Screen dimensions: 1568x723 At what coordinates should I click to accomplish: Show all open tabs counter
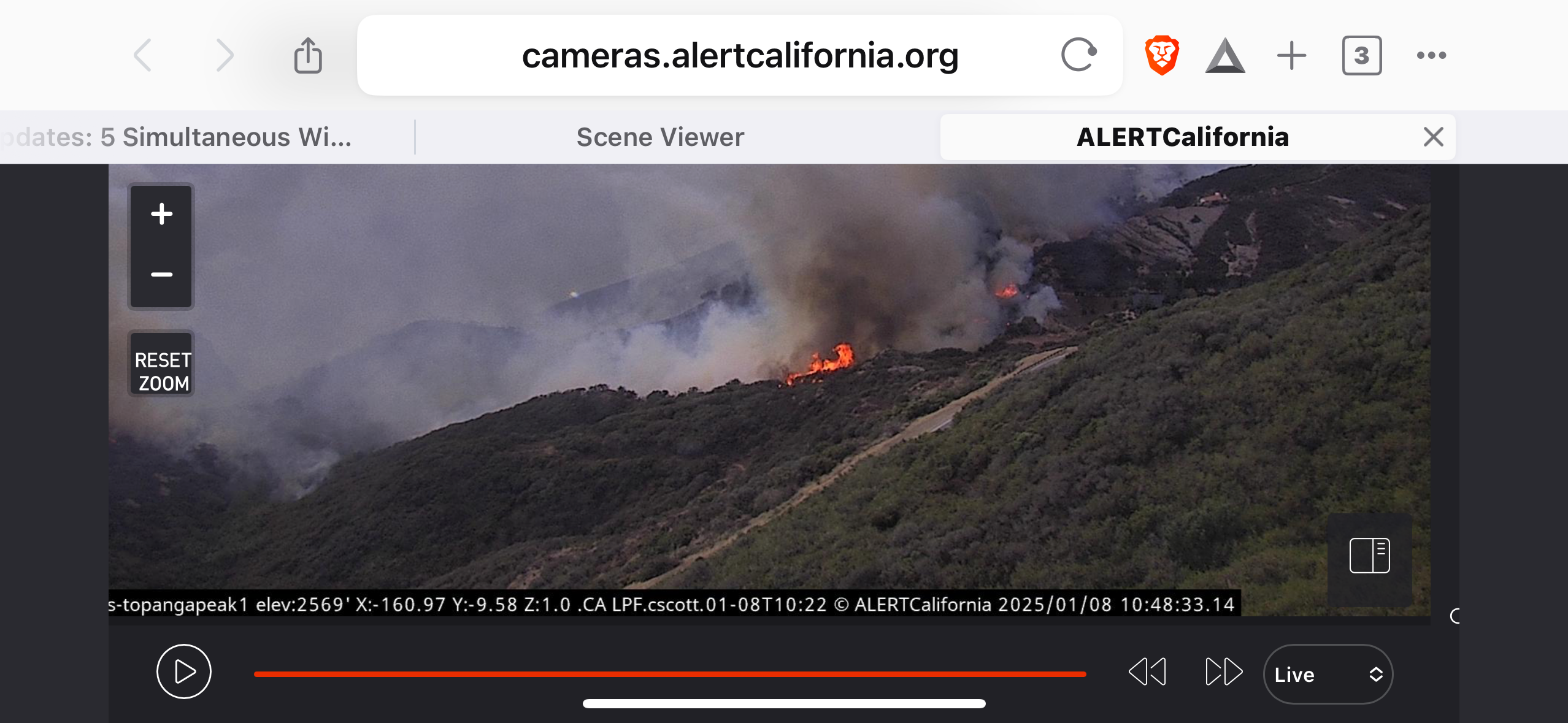pos(1362,55)
